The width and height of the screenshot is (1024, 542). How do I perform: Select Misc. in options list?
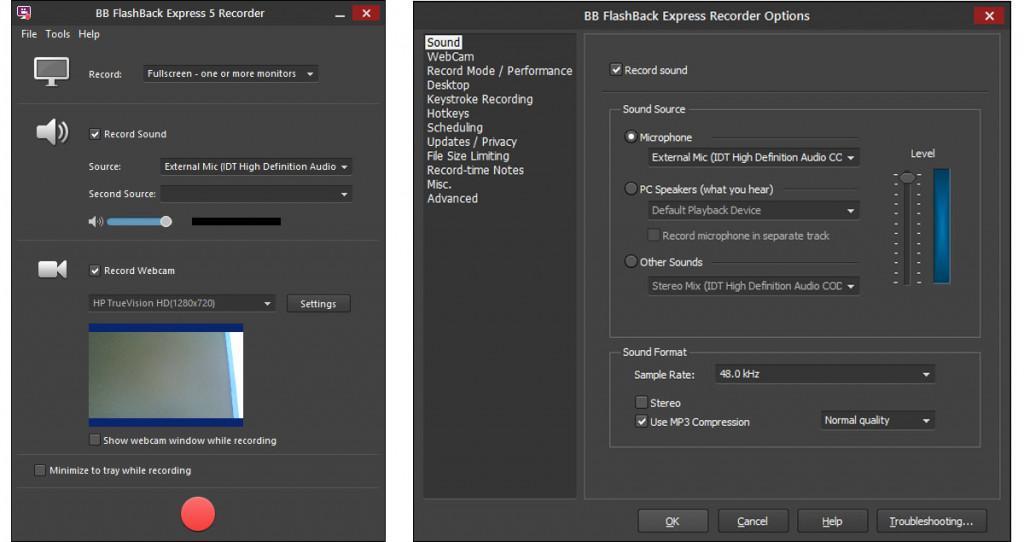point(439,184)
